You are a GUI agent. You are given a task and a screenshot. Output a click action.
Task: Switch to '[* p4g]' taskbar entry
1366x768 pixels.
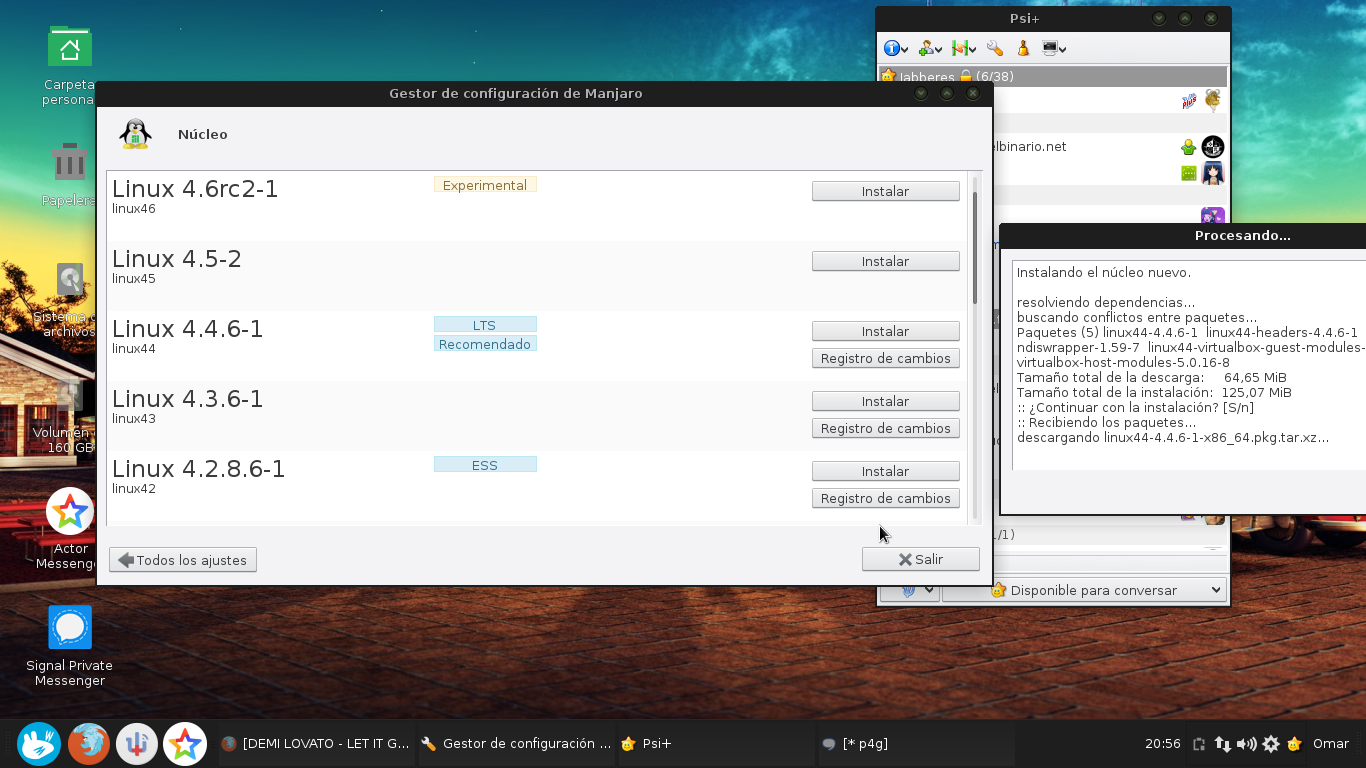[x=915, y=744]
